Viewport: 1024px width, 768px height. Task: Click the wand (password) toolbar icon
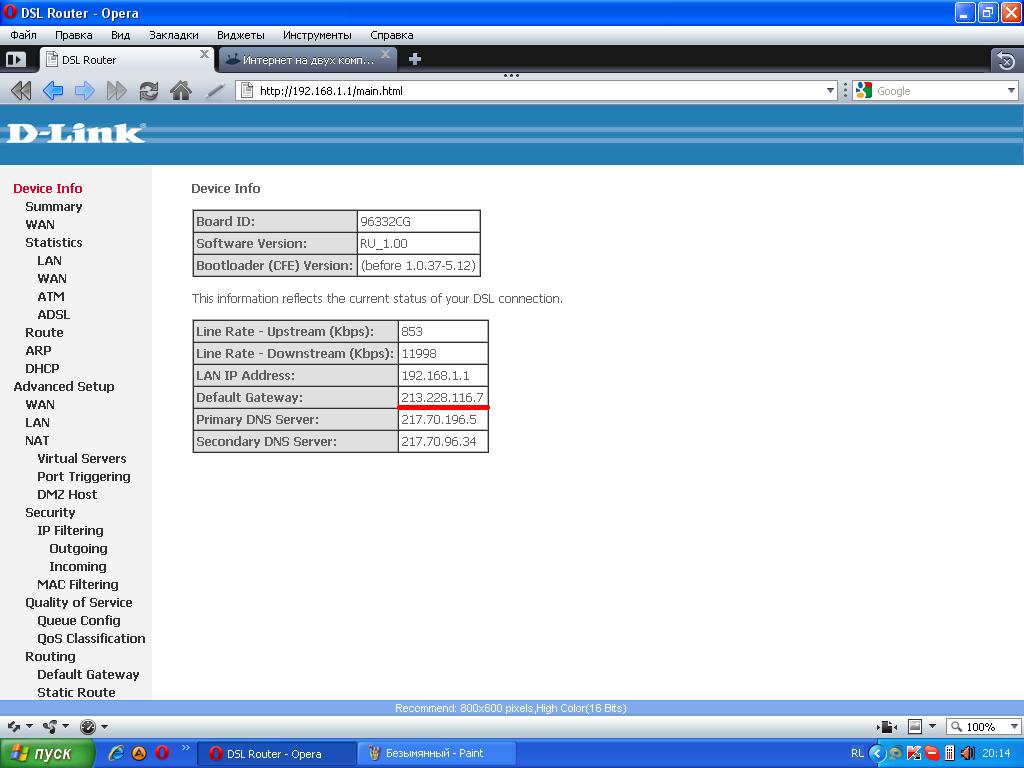[214, 91]
